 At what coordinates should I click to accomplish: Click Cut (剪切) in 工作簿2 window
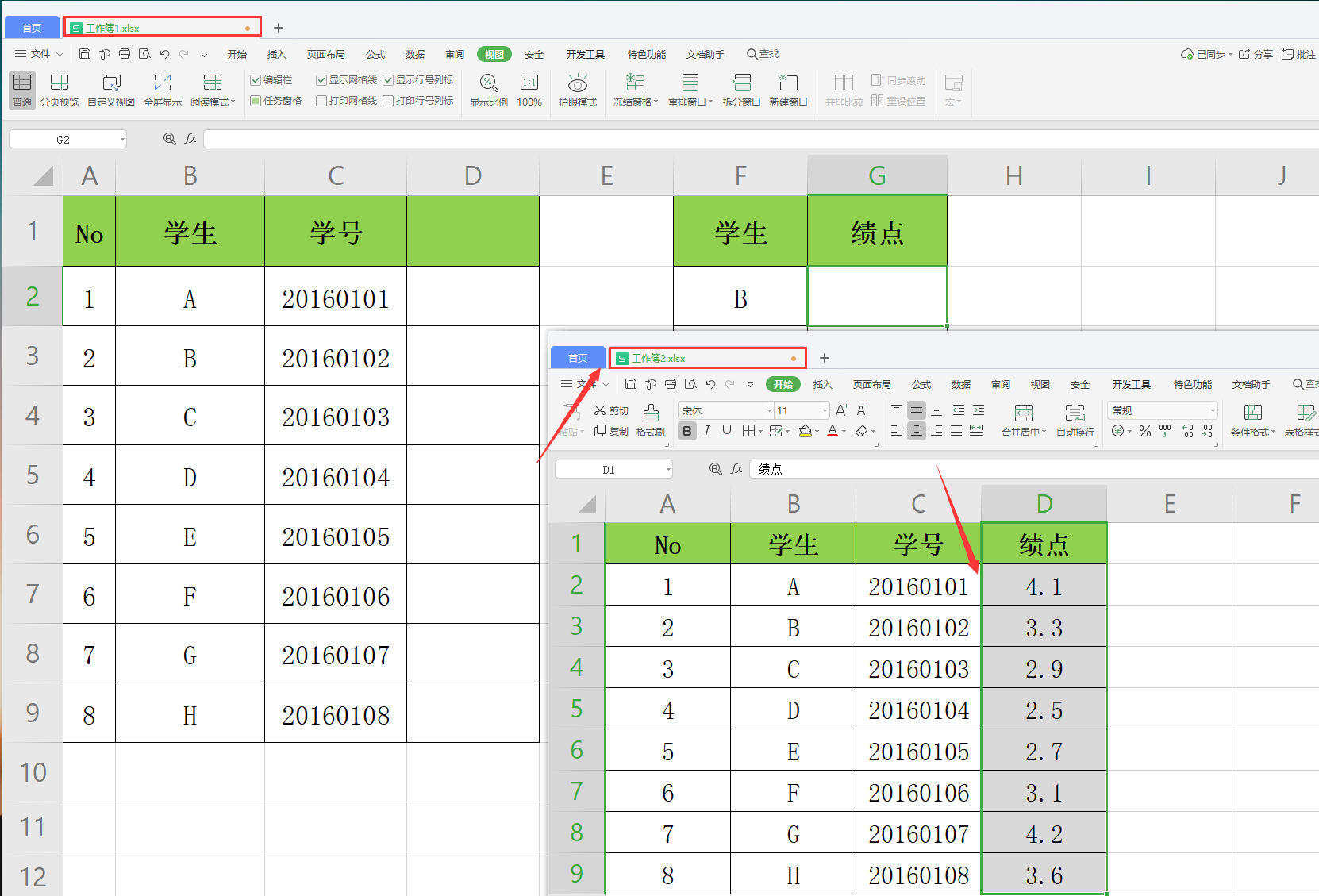point(611,411)
